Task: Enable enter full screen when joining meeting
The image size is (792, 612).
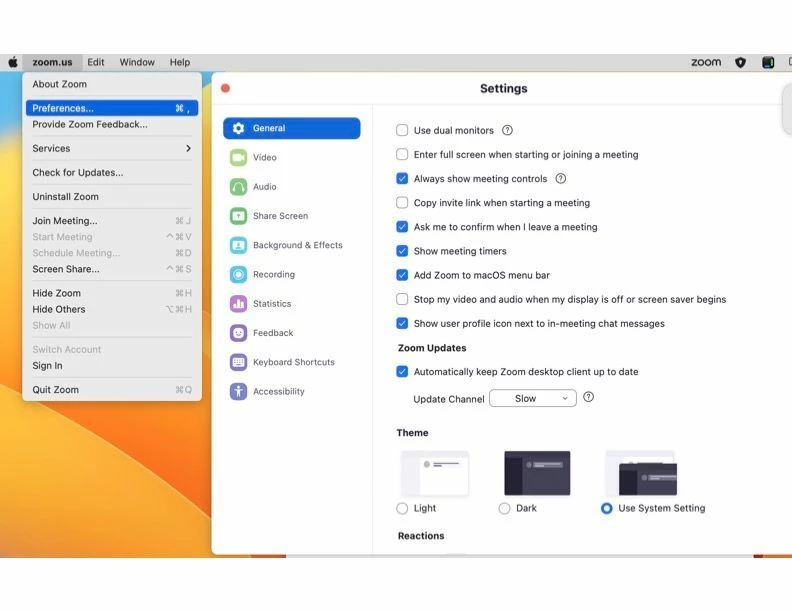Action: [402, 154]
